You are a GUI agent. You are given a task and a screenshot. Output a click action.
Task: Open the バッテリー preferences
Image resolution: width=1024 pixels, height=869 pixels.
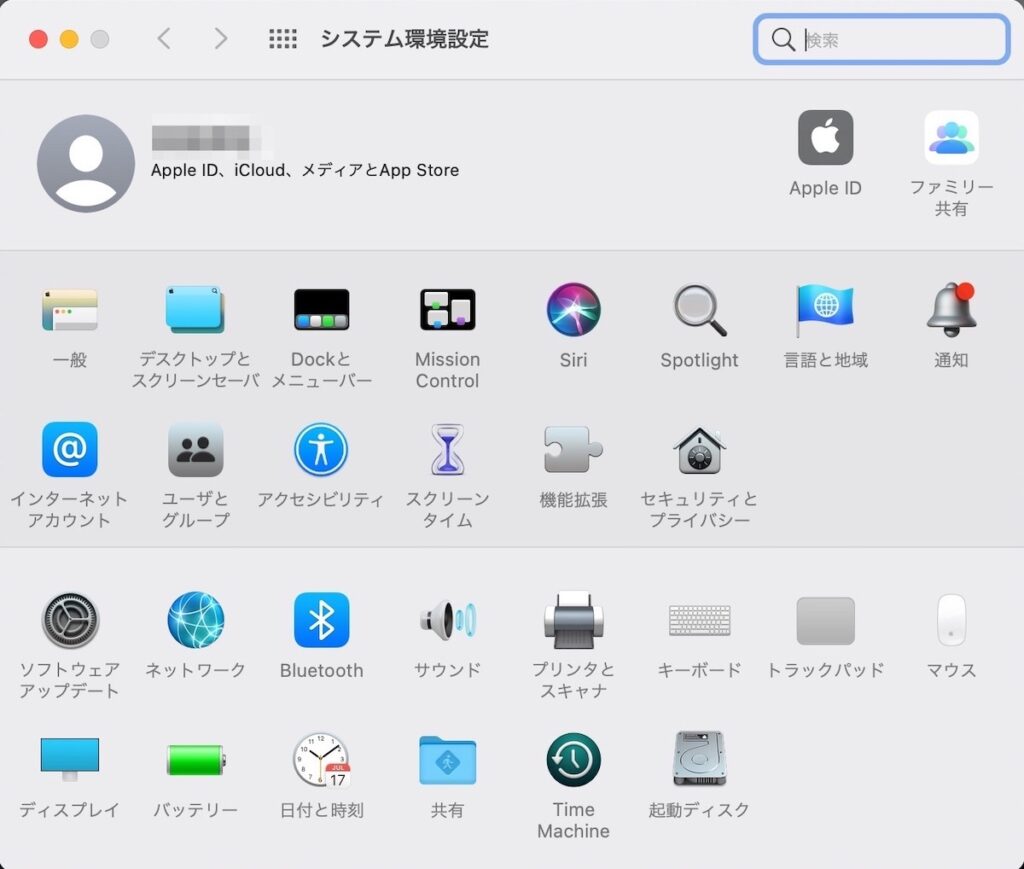[195, 760]
